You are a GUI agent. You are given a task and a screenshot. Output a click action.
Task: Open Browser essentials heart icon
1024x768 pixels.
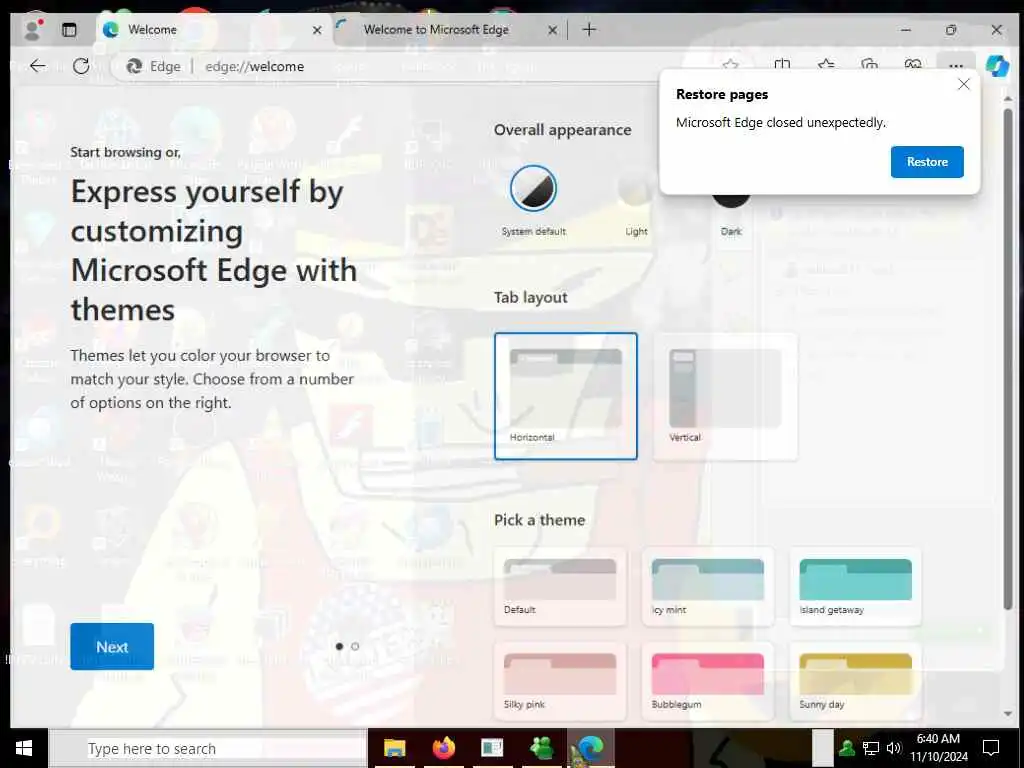pos(913,65)
